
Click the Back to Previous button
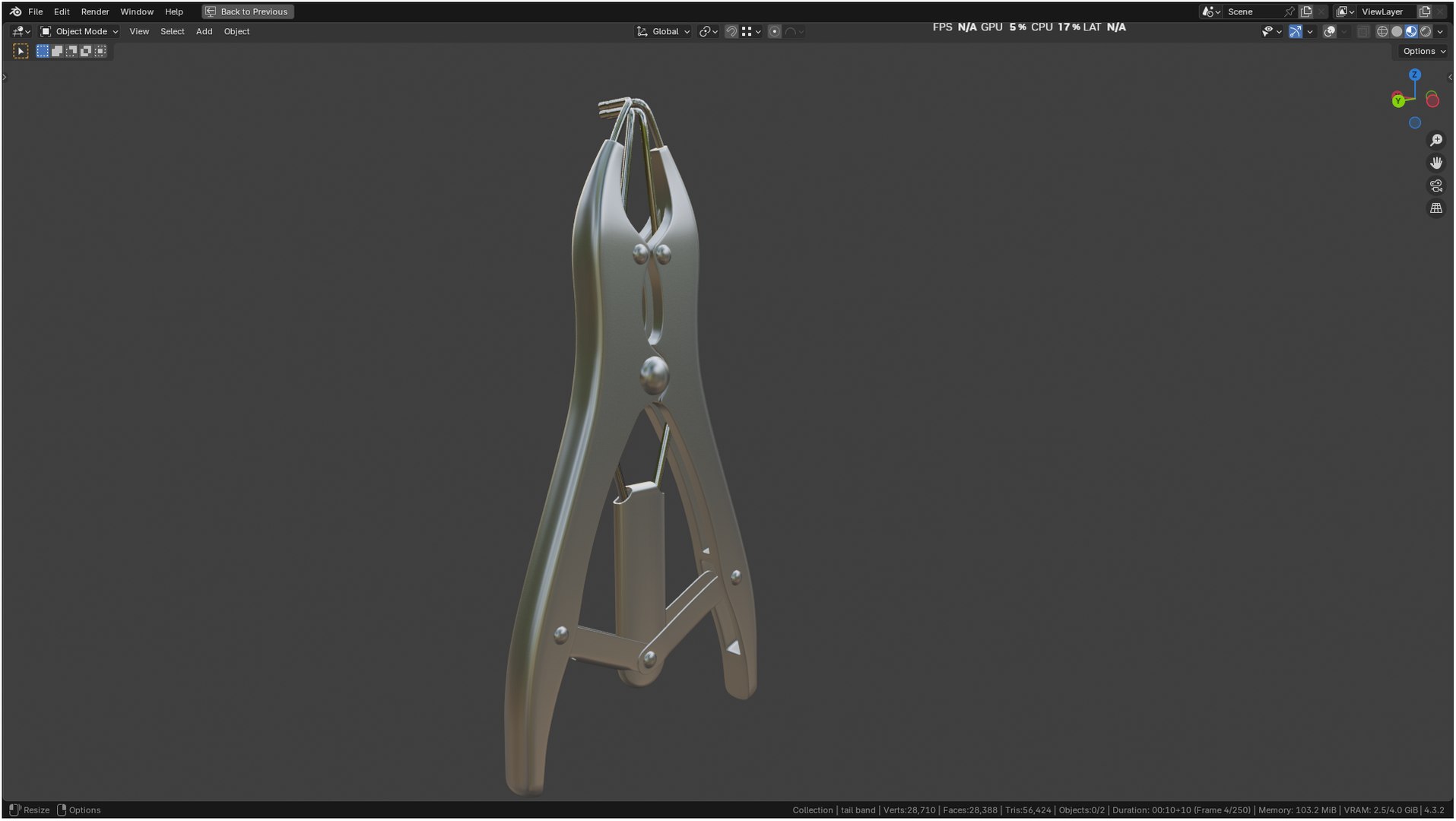click(248, 11)
